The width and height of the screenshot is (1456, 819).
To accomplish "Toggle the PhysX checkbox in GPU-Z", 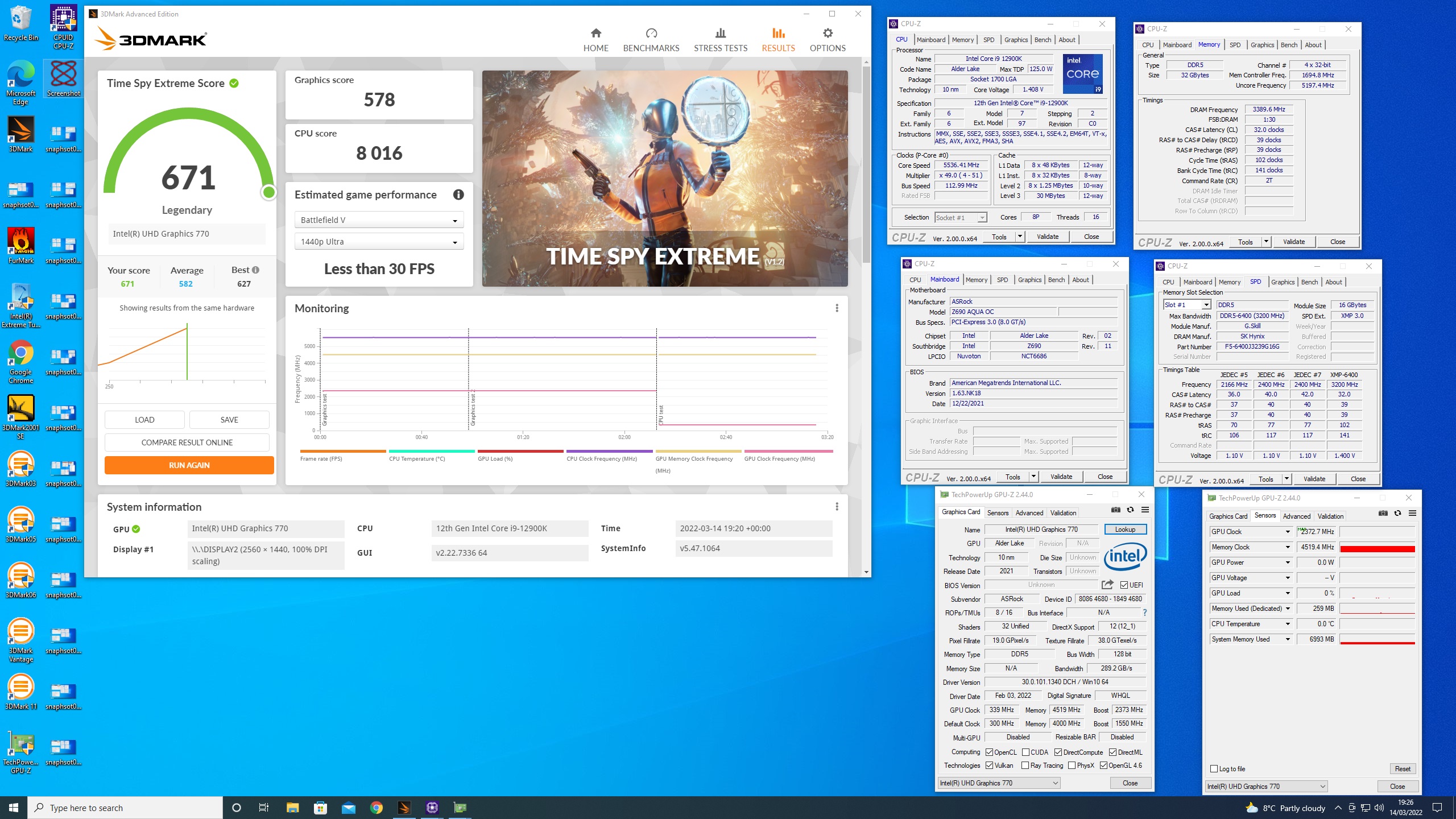I will coord(1072,766).
